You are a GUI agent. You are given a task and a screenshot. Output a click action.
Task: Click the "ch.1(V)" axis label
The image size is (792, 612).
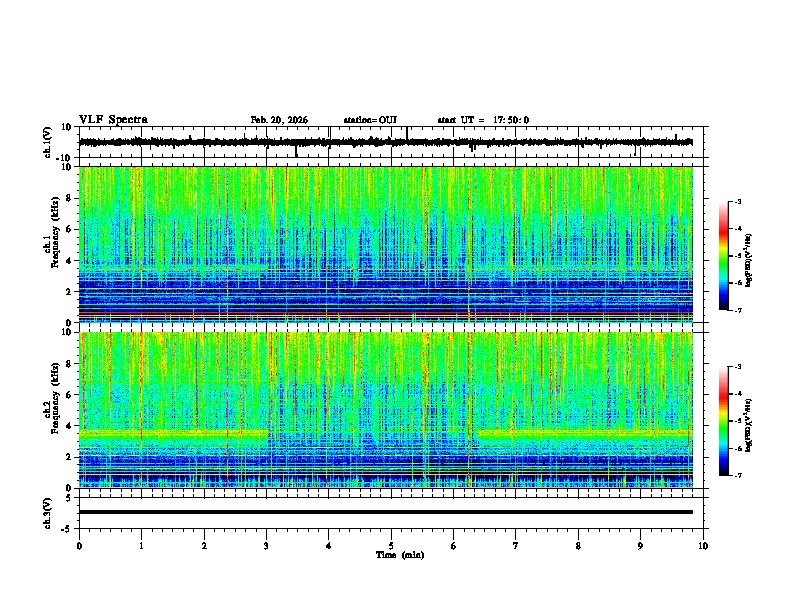coord(48,142)
